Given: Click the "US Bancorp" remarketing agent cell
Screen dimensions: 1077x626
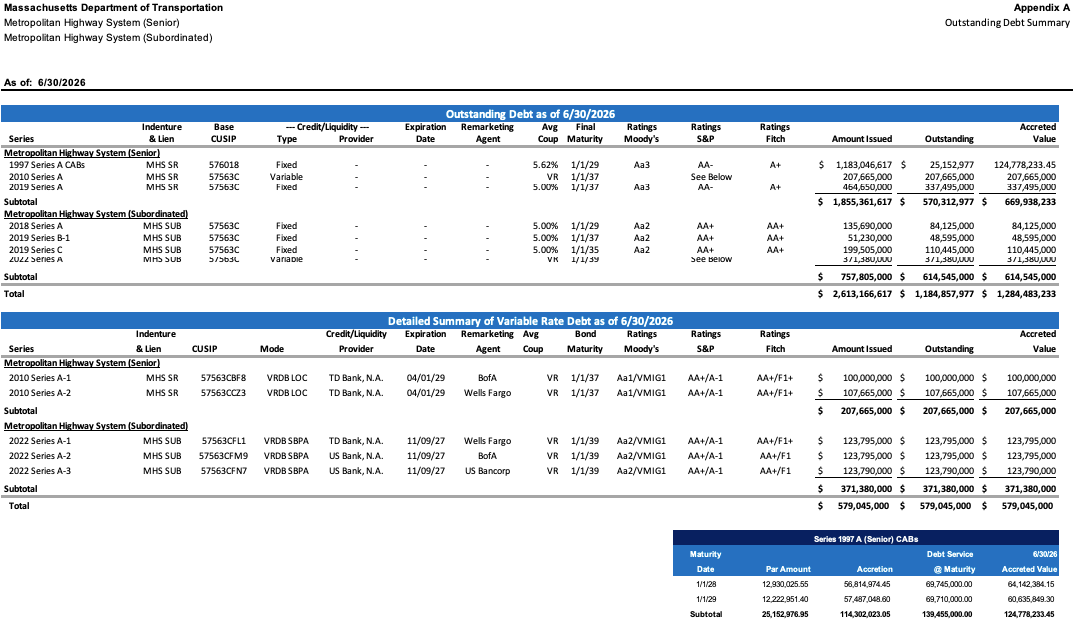Looking at the screenshot, I should pos(488,471).
